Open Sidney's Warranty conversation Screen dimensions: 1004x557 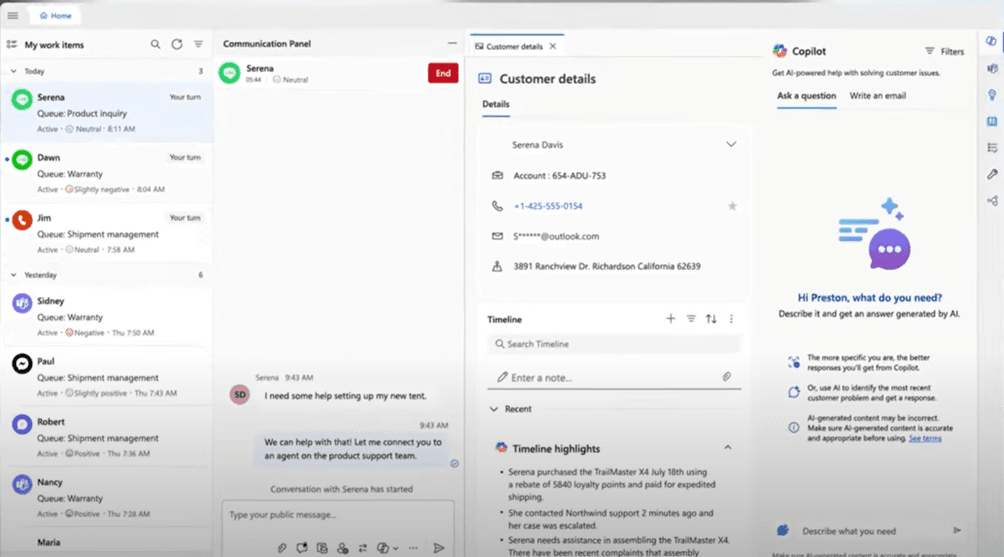coord(107,316)
